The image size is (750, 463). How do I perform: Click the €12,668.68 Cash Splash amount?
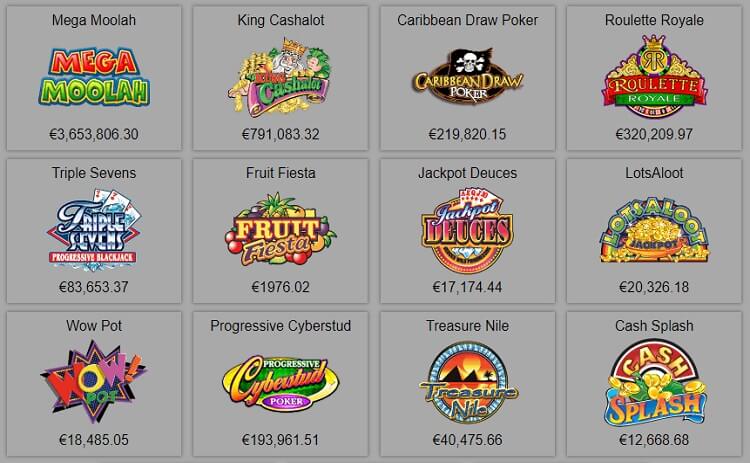654,440
